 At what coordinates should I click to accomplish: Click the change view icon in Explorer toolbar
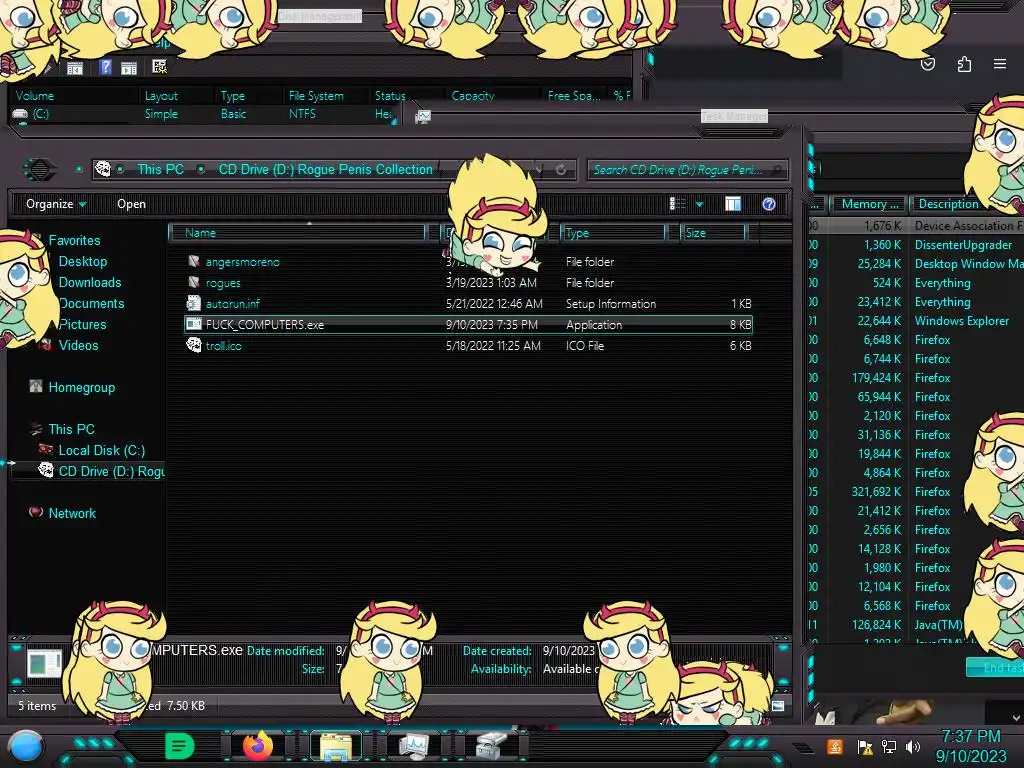tap(677, 204)
